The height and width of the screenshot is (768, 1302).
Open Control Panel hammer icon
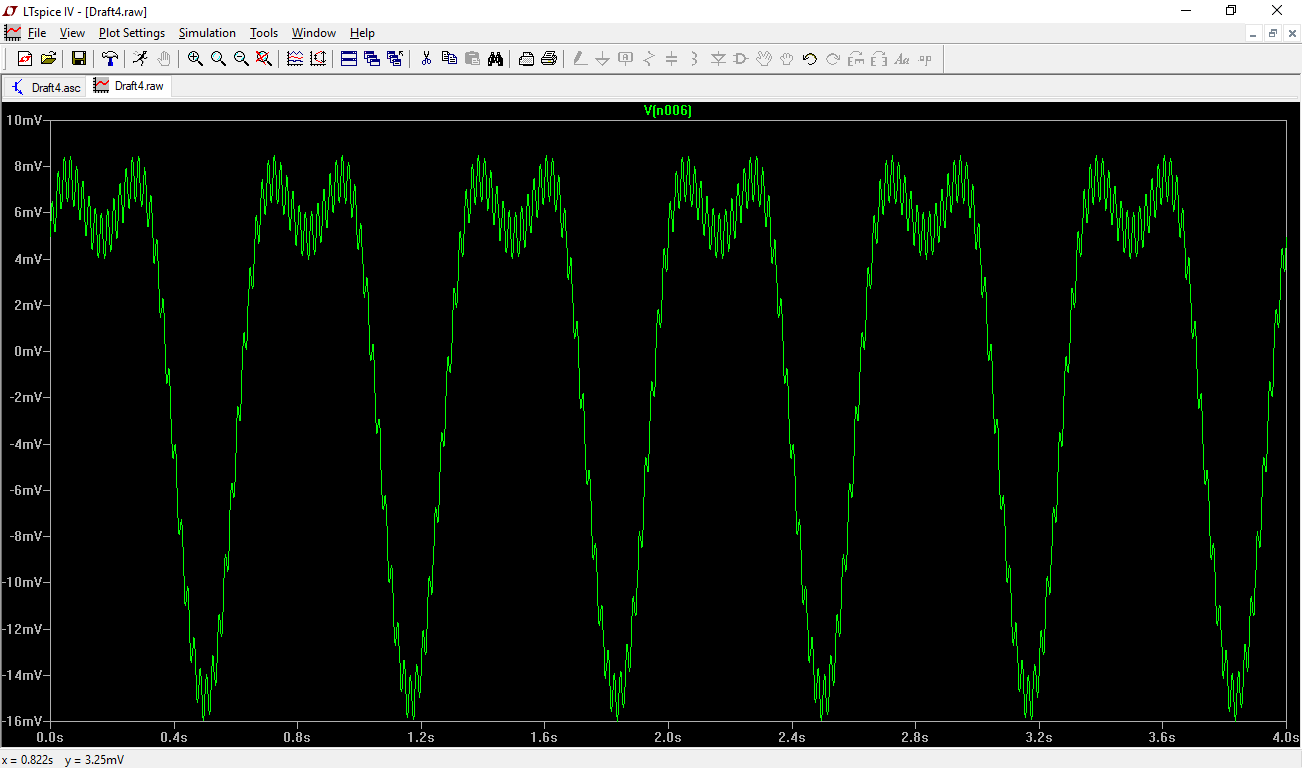coord(110,59)
